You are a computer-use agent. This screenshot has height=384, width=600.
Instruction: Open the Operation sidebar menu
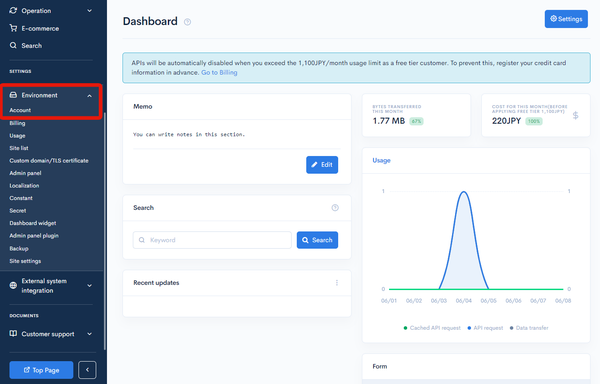[51, 11]
